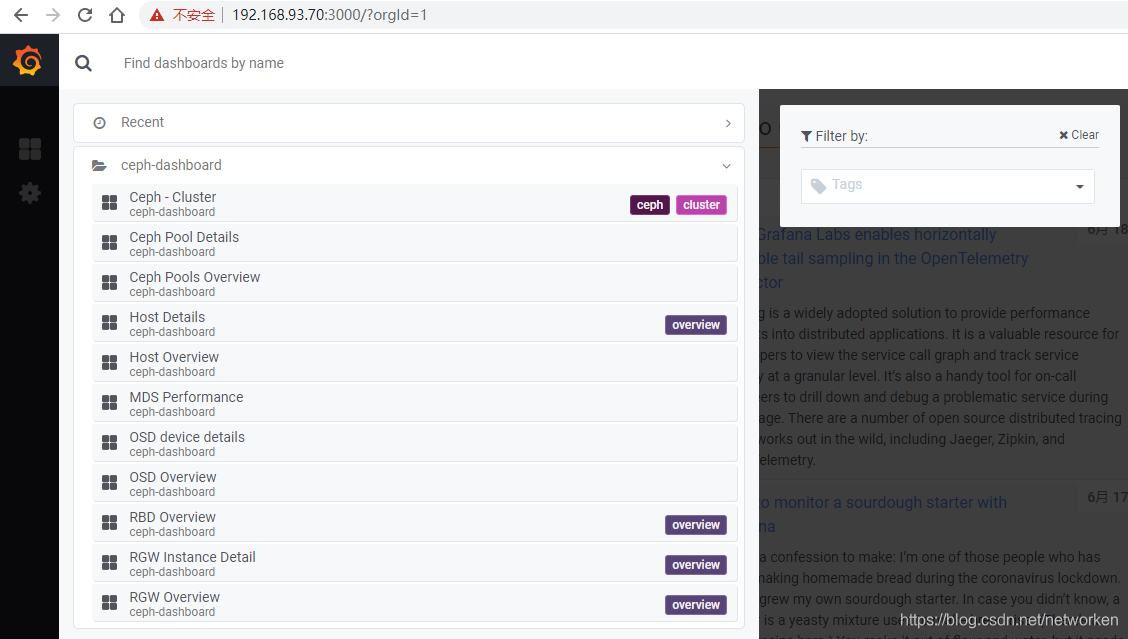Open the RBD Overview dashboard
The height and width of the screenshot is (639, 1128).
point(415,523)
